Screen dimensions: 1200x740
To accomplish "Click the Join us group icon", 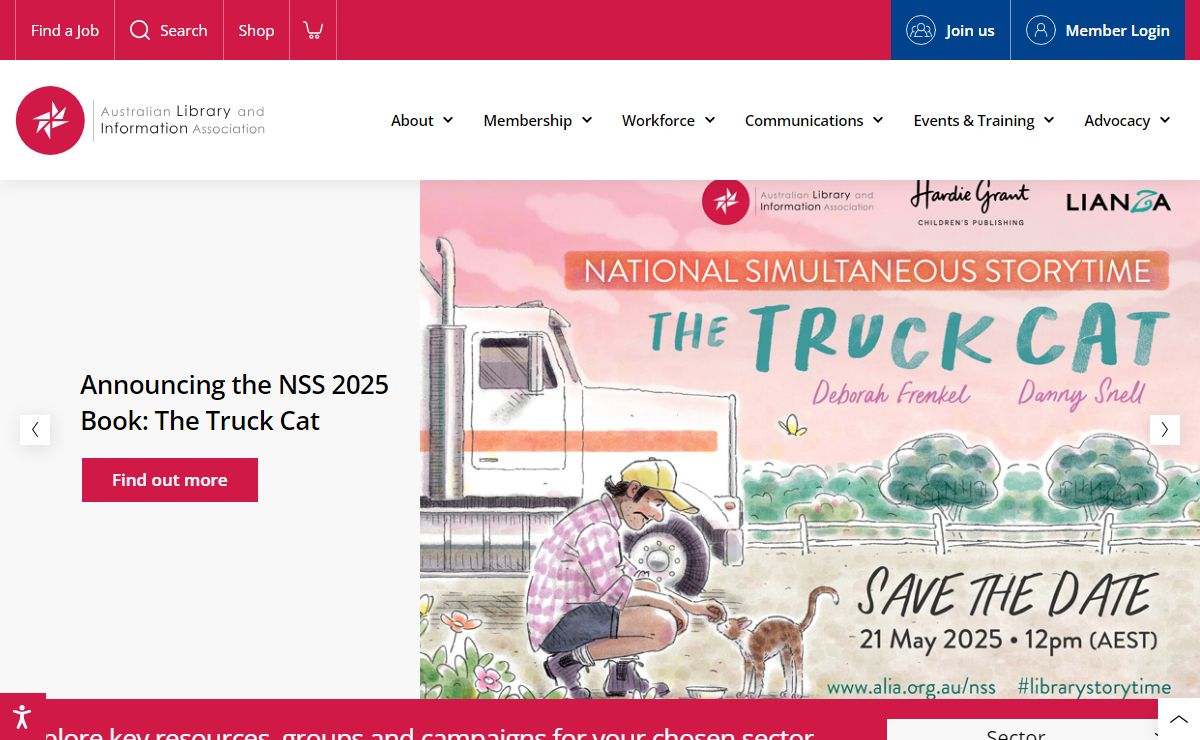I will pyautogui.click(x=921, y=30).
